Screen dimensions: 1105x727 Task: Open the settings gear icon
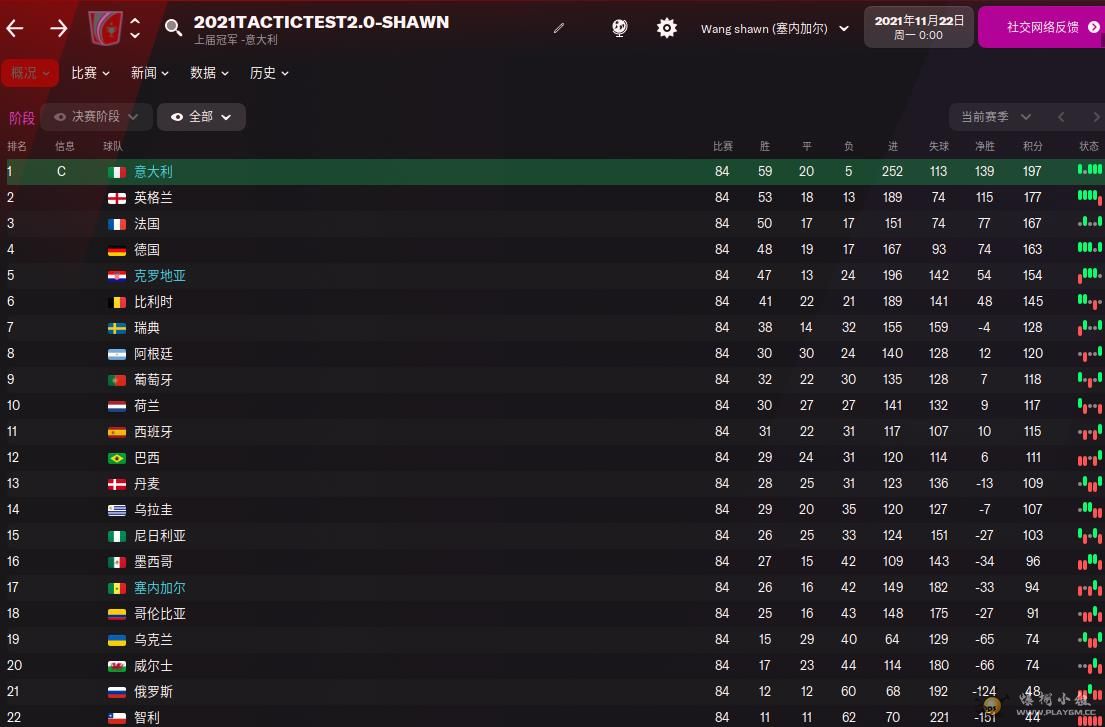coord(667,28)
